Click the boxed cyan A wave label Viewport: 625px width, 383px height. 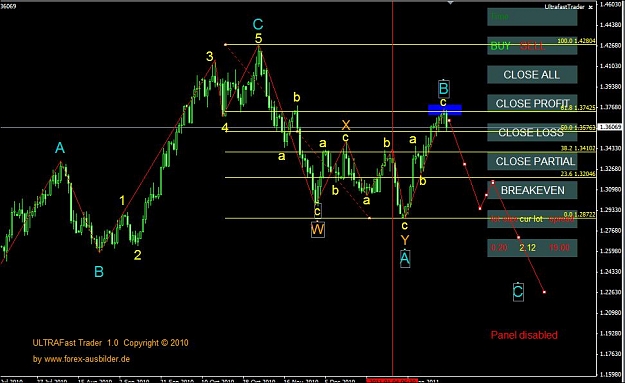[405, 259]
